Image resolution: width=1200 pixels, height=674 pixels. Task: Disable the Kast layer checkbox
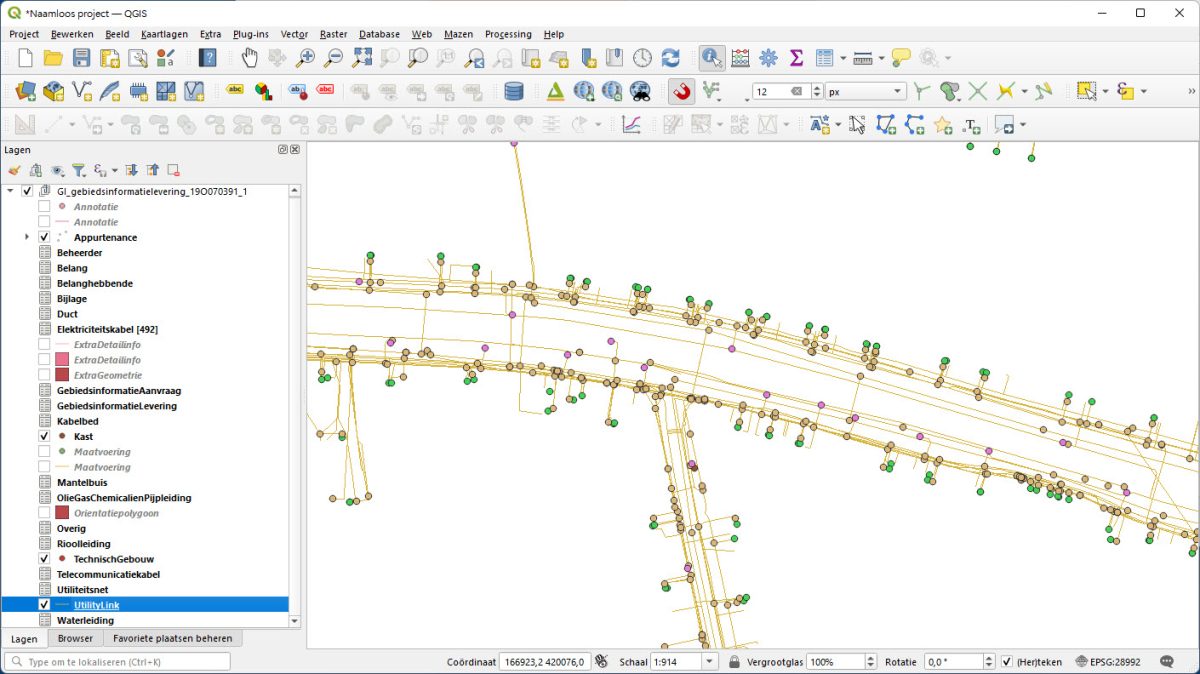point(43,436)
